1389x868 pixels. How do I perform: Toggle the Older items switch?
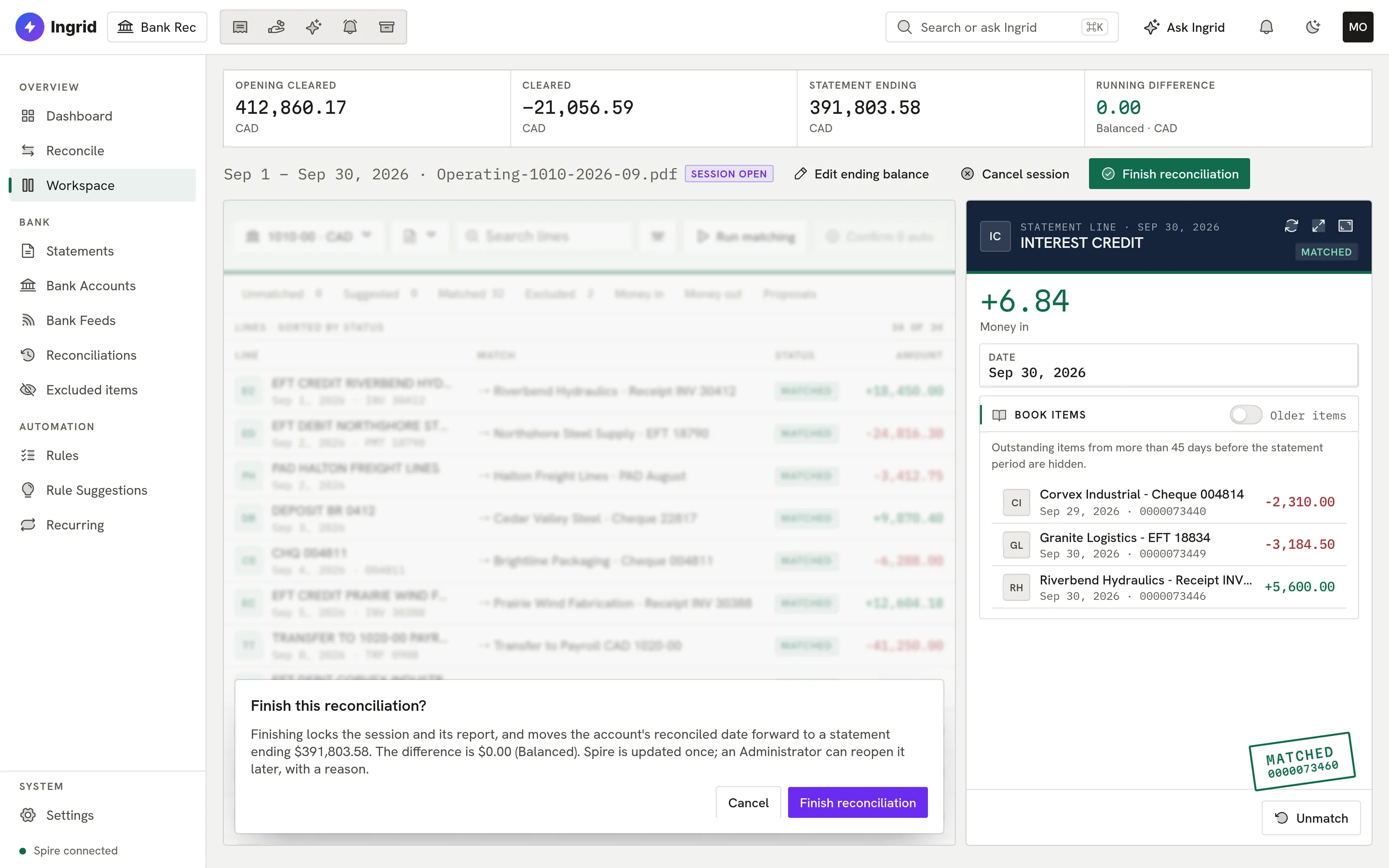[1245, 415]
